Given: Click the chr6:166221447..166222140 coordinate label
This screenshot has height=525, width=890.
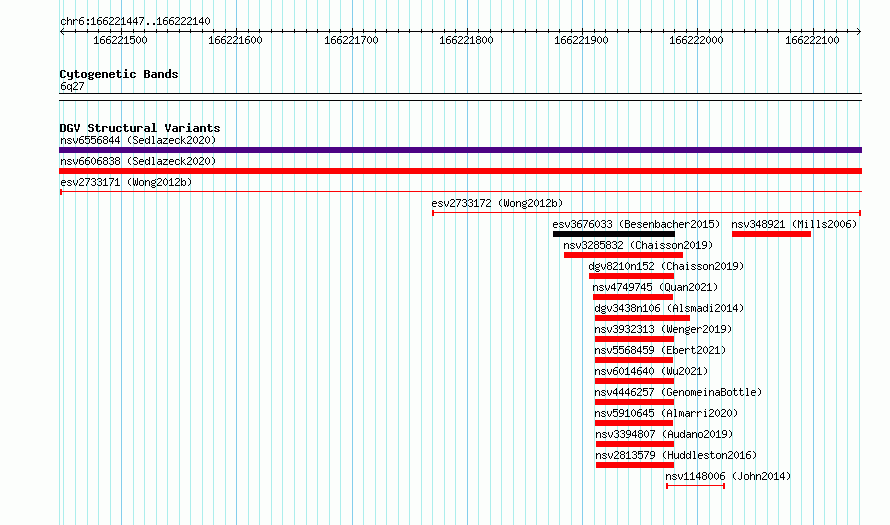Looking at the screenshot, I should (x=135, y=21).
